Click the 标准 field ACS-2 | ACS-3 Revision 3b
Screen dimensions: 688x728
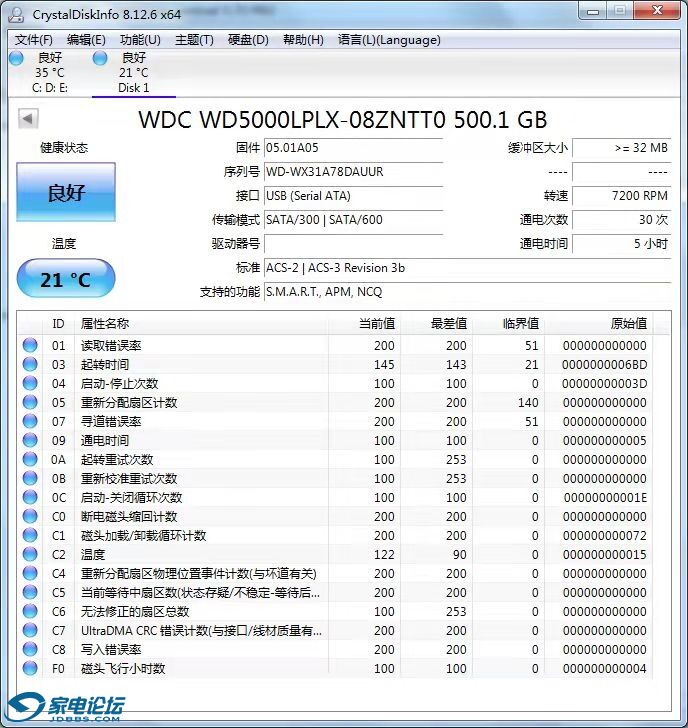point(467,268)
